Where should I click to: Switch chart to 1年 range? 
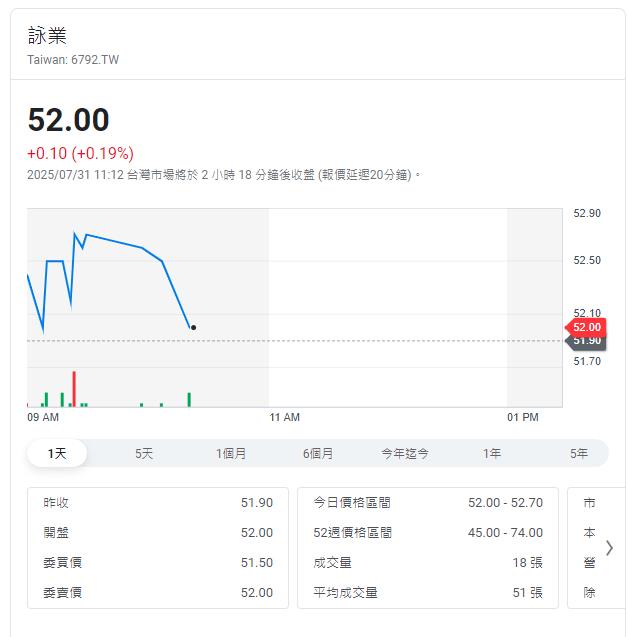pyautogui.click(x=492, y=453)
